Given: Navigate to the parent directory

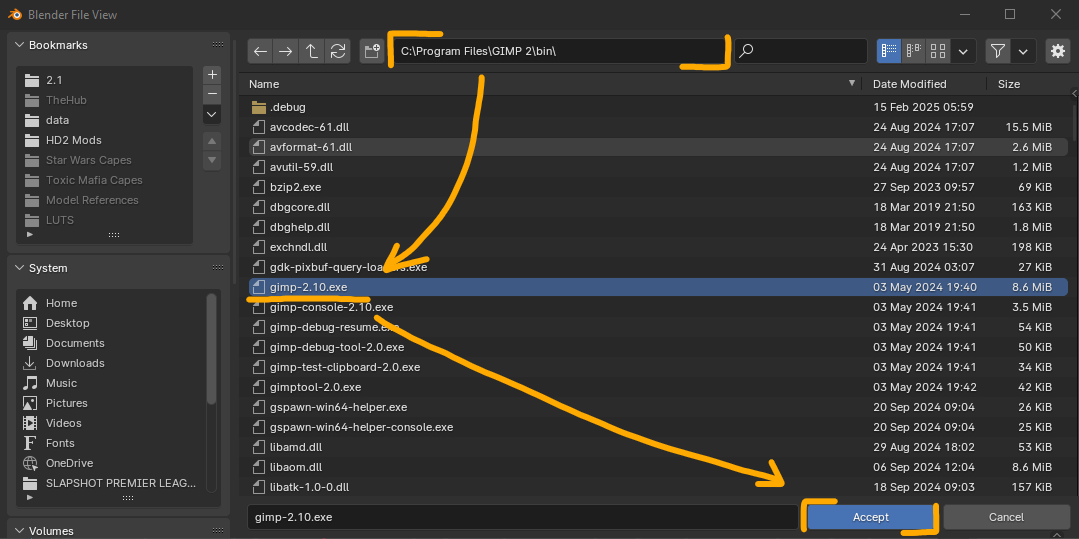Looking at the screenshot, I should pos(312,51).
